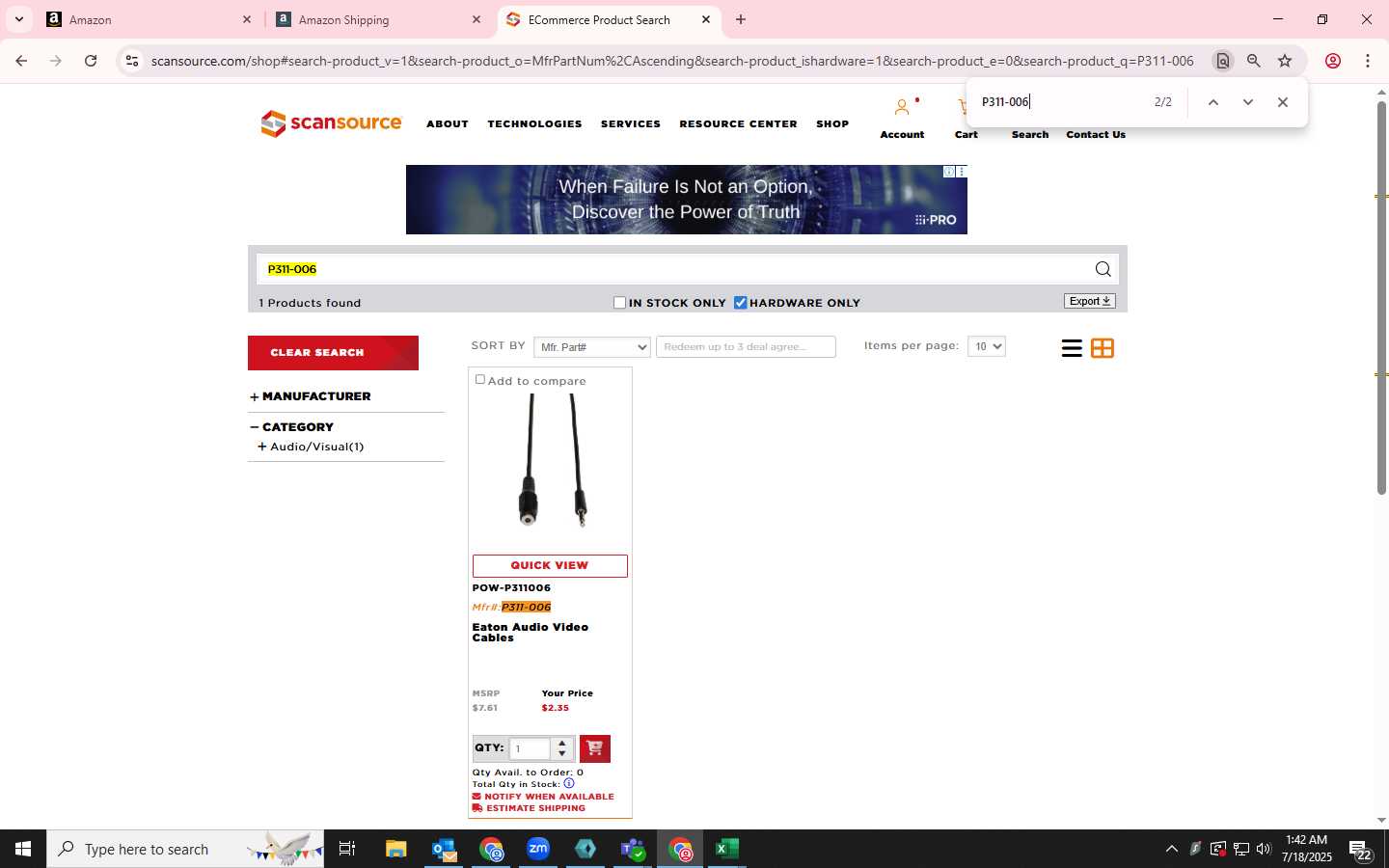The image size is (1389, 868).
Task: Open the Windows Start menu
Action: click(23, 849)
